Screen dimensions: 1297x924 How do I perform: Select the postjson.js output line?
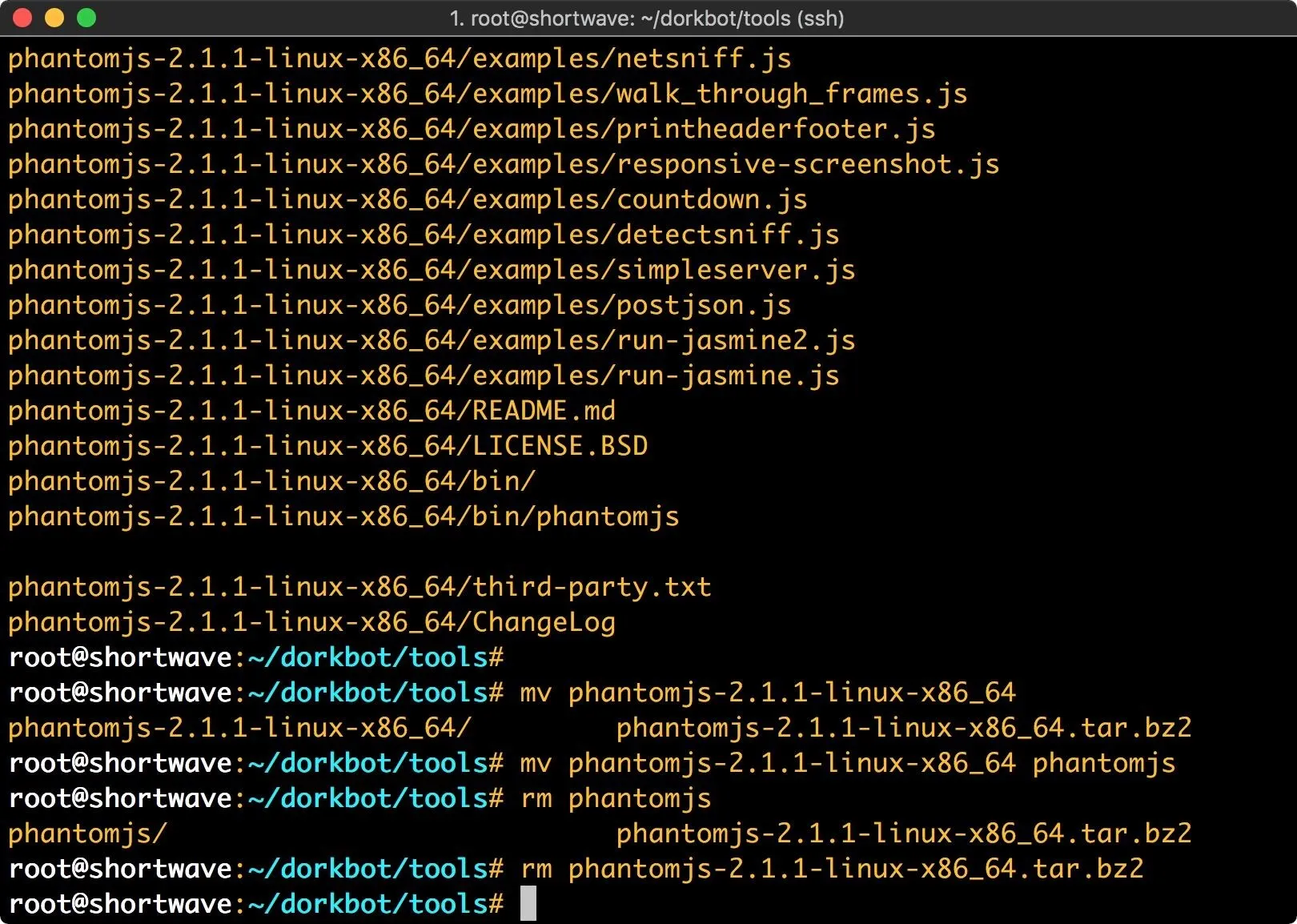400,305
